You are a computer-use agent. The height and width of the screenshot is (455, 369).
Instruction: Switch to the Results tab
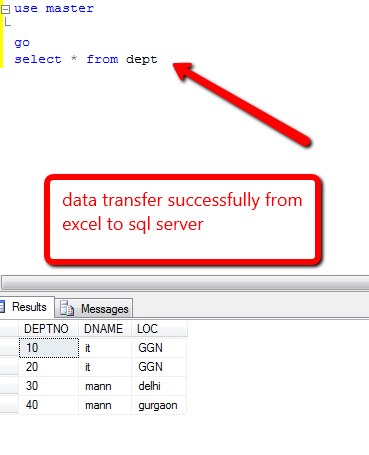click(27, 307)
